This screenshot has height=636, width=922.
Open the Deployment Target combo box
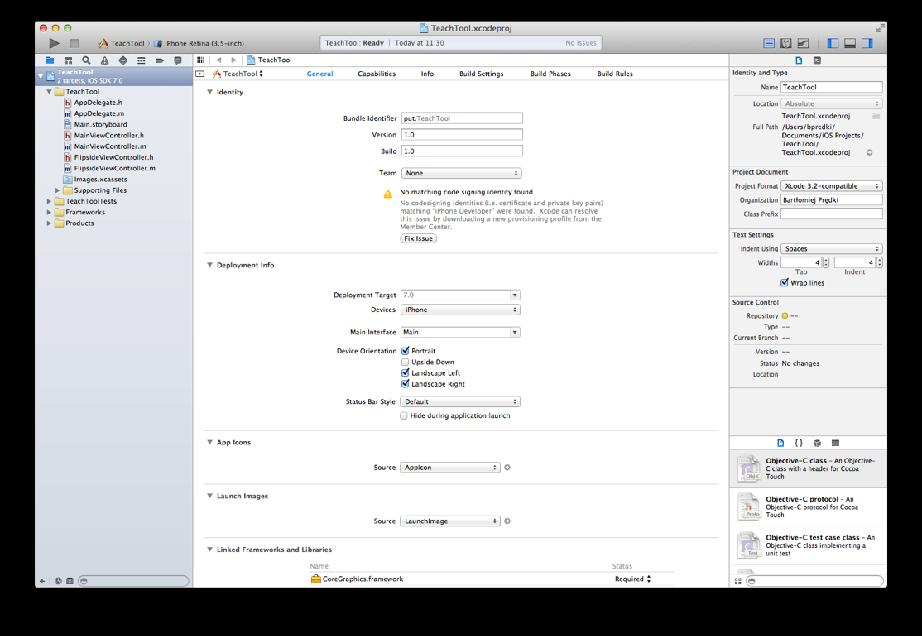click(x=461, y=295)
